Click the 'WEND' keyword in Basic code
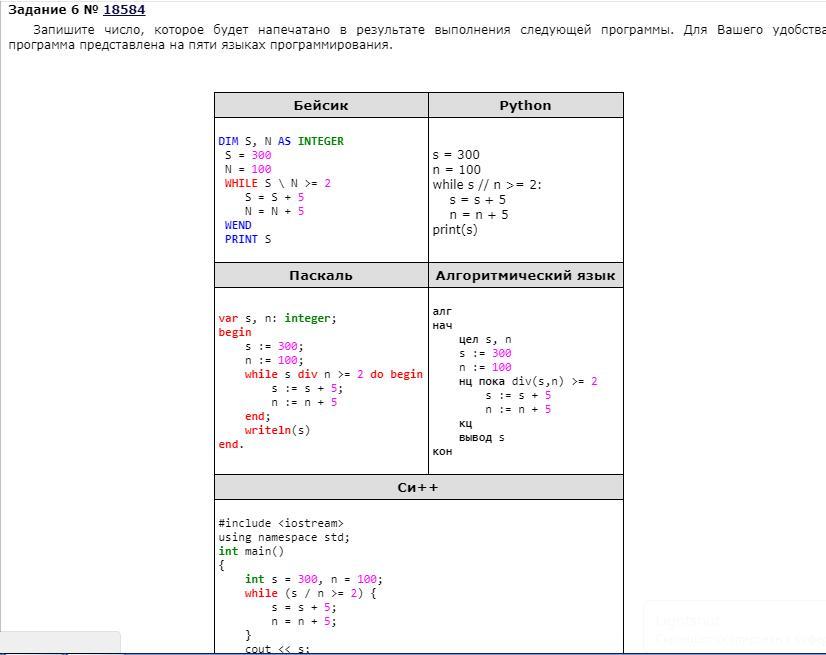The image size is (826, 655). [238, 226]
